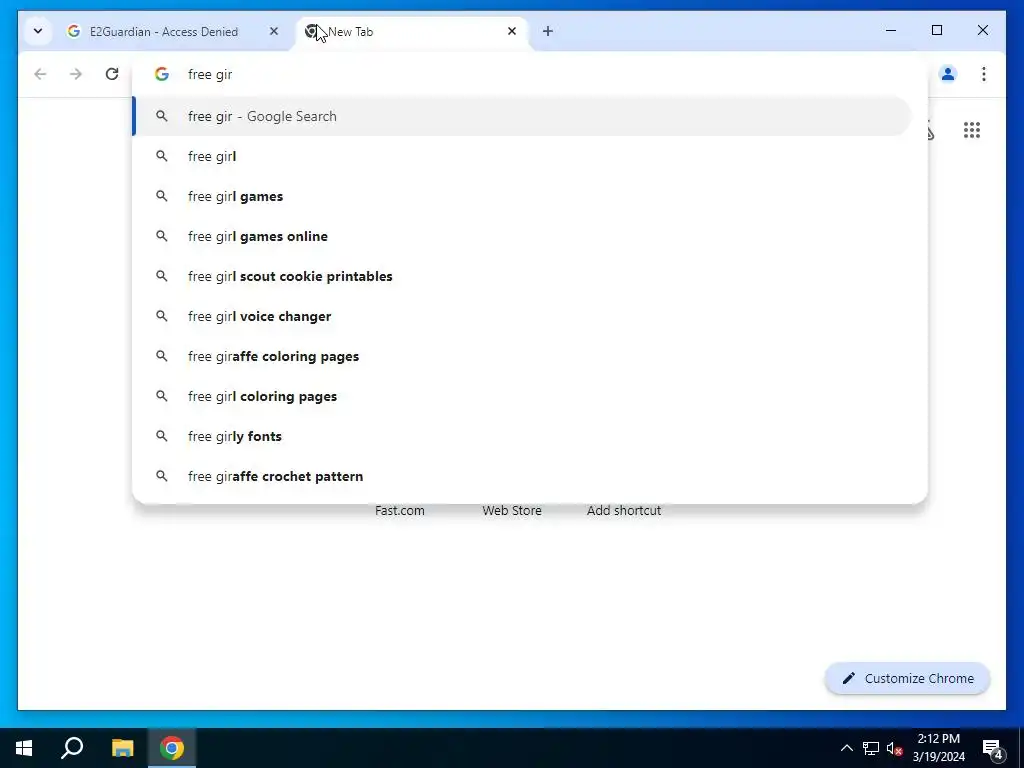
Task: Show hidden system tray icons
Action: coord(846,748)
